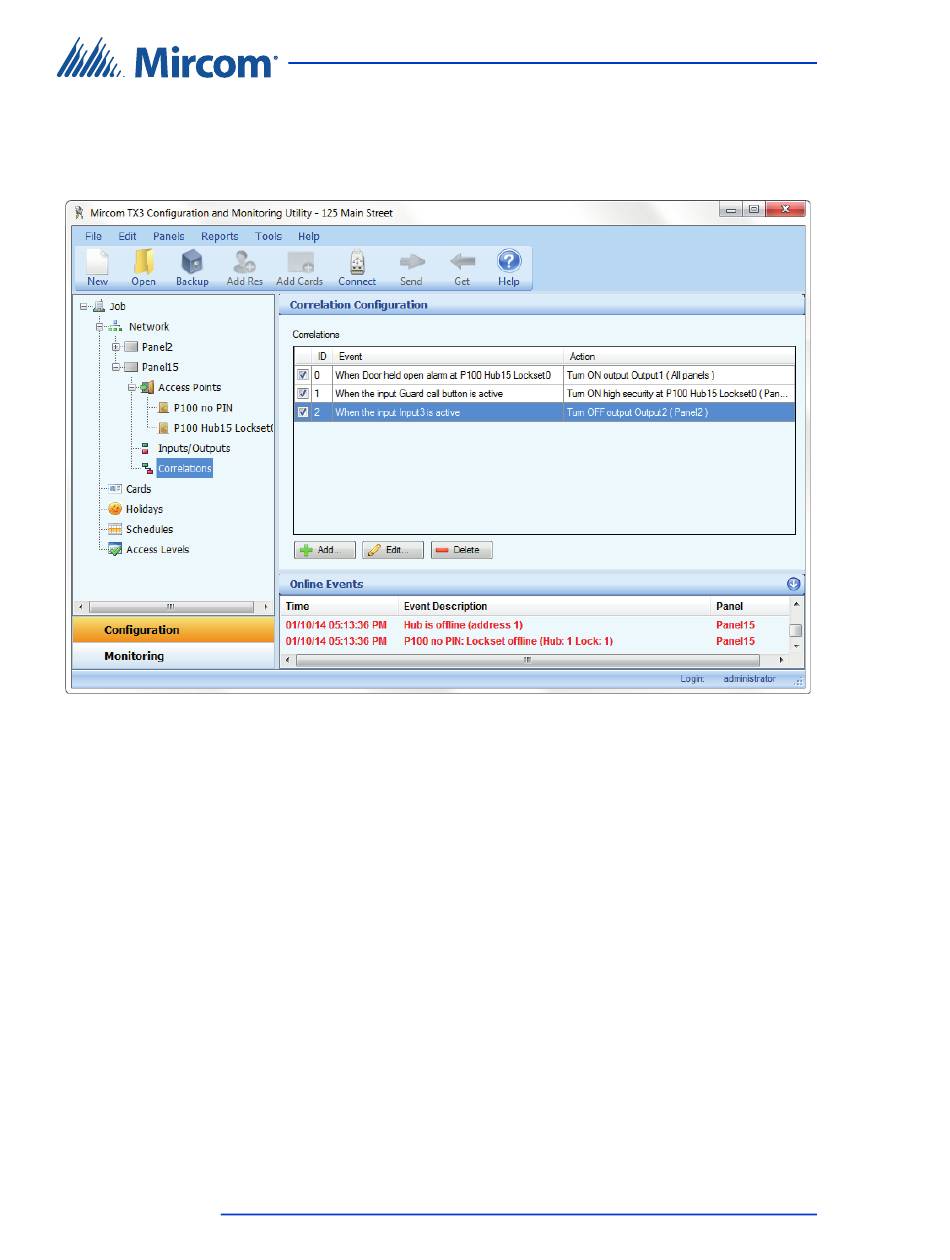Screen dimensions: 950x1260
Task: Click the Online Events scrollbar down arrow
Action: click(795, 646)
